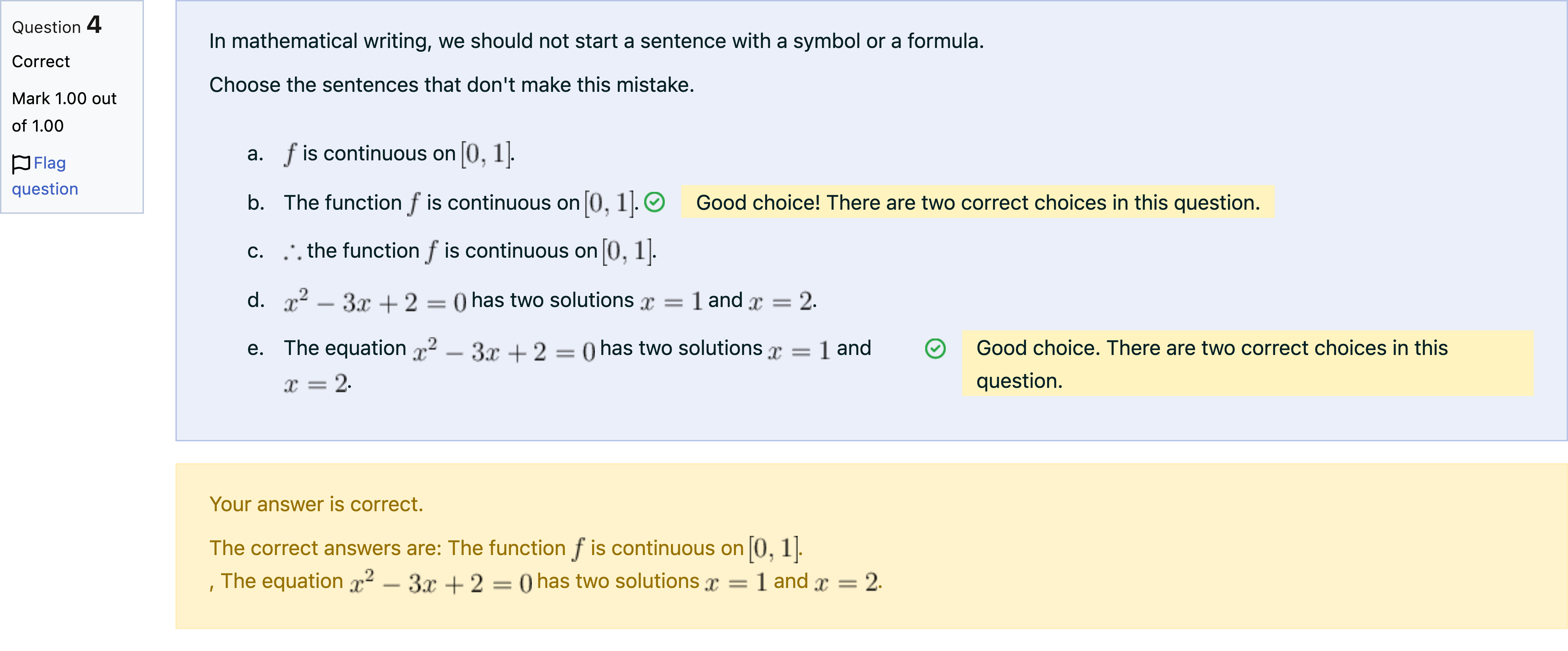The width and height of the screenshot is (1568, 651).
Task: Click the 'The correct answers are' feedback text
Action: (546, 565)
